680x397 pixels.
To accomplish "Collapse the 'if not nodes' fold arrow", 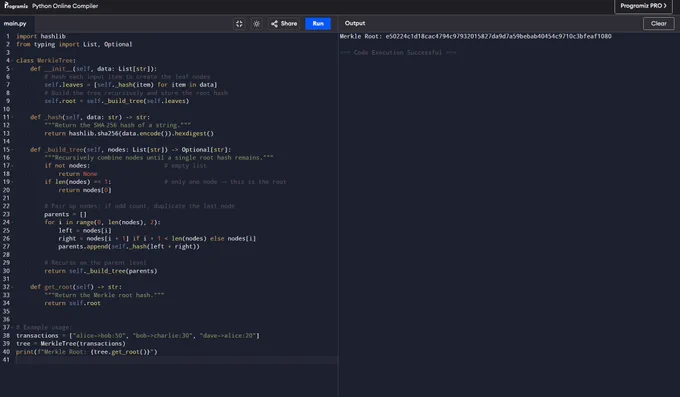I will point(12,166).
